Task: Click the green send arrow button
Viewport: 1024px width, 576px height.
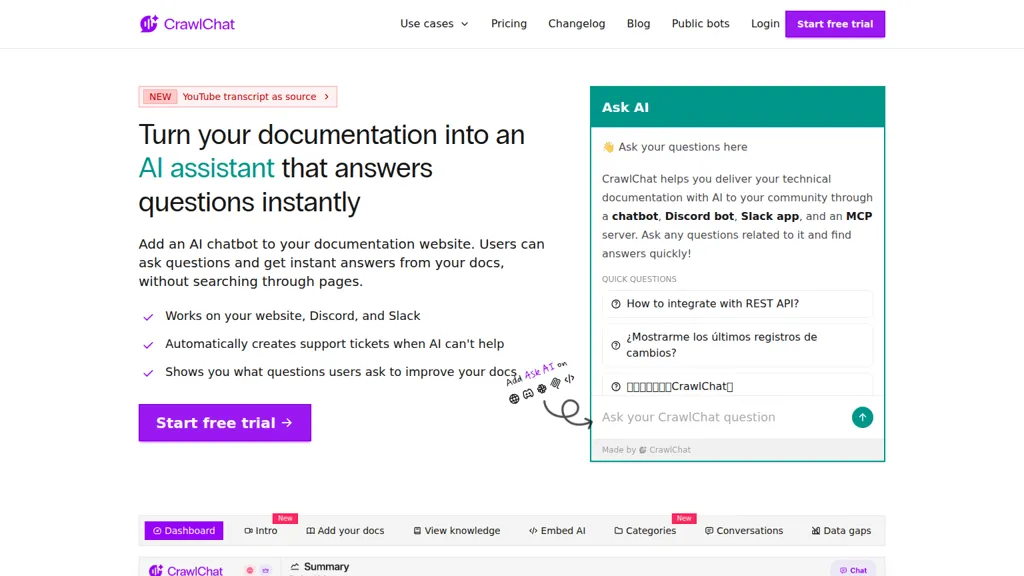Action: coord(862,417)
